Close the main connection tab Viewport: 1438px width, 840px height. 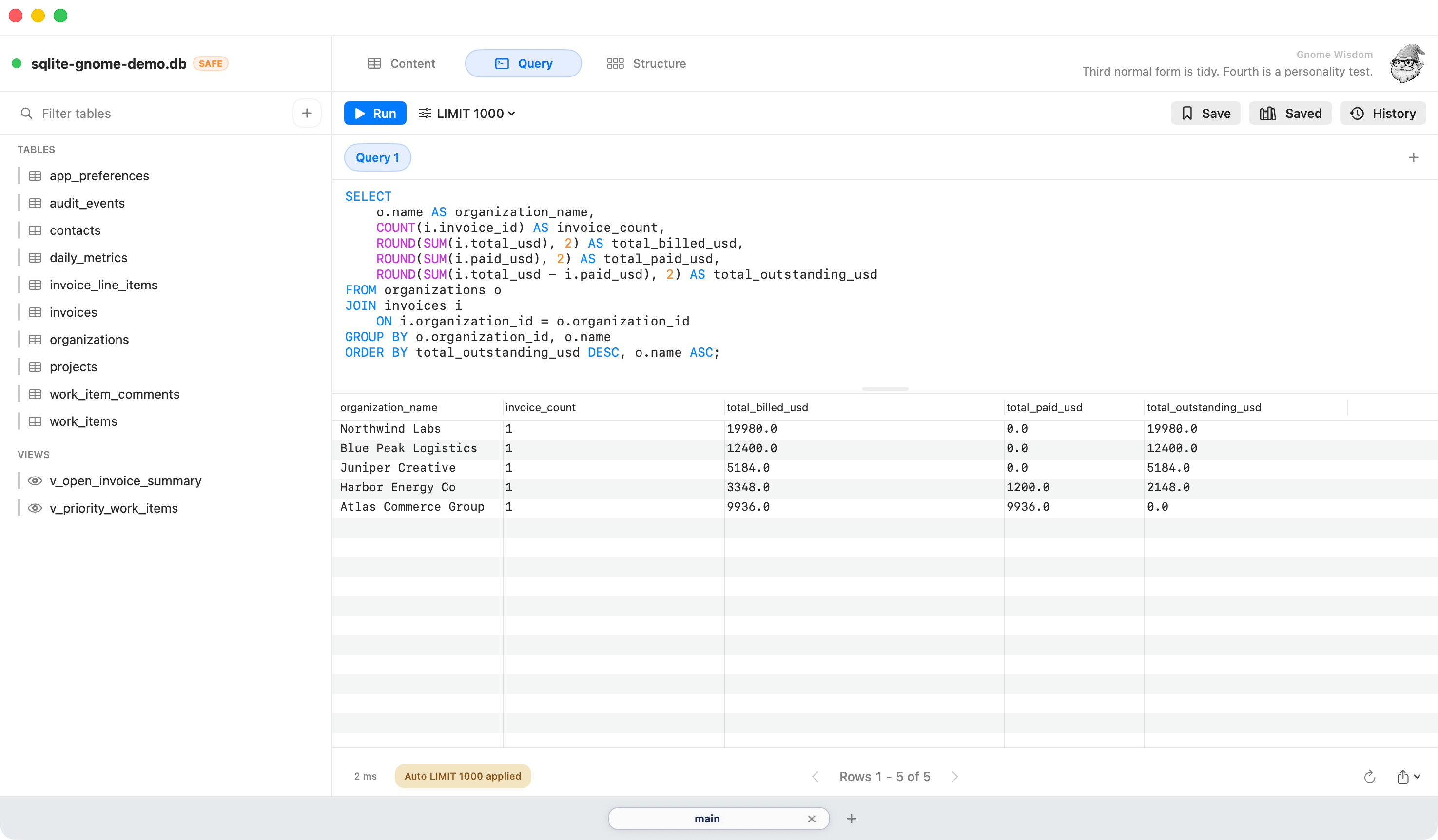coord(812,819)
